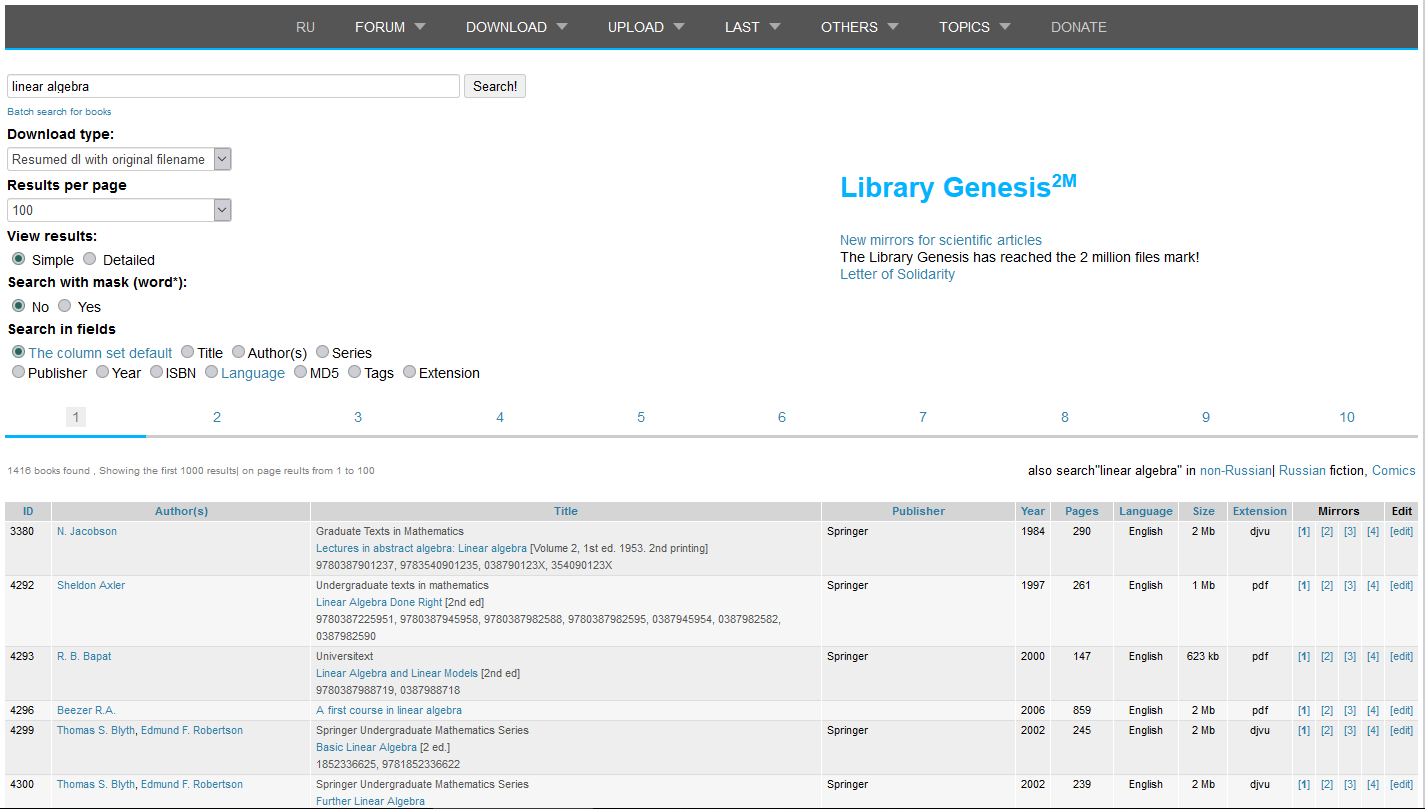Open Sheldon Axler's author page
This screenshot has height=809, width=1425.
point(90,585)
